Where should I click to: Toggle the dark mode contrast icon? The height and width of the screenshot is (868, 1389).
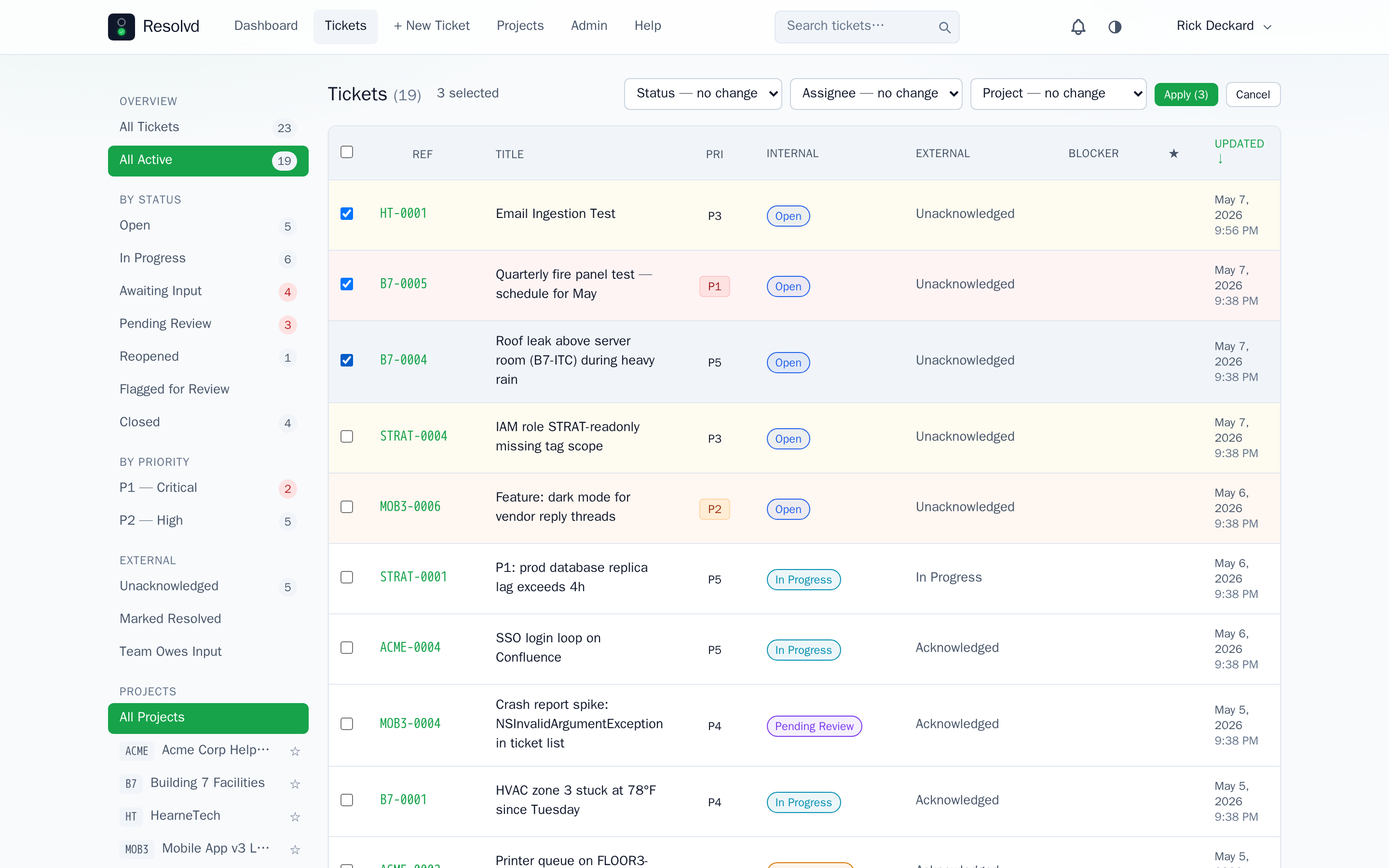[1115, 27]
